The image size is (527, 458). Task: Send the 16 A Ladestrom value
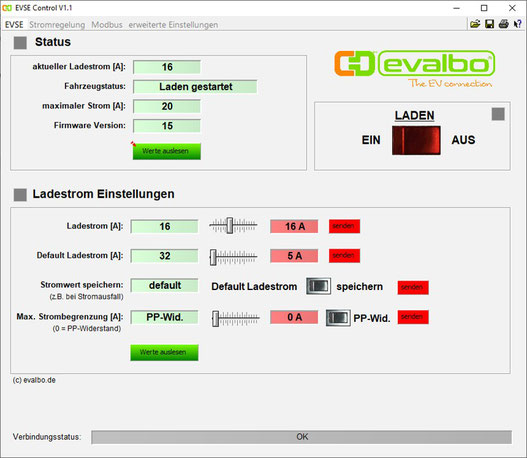pyautogui.click(x=344, y=226)
